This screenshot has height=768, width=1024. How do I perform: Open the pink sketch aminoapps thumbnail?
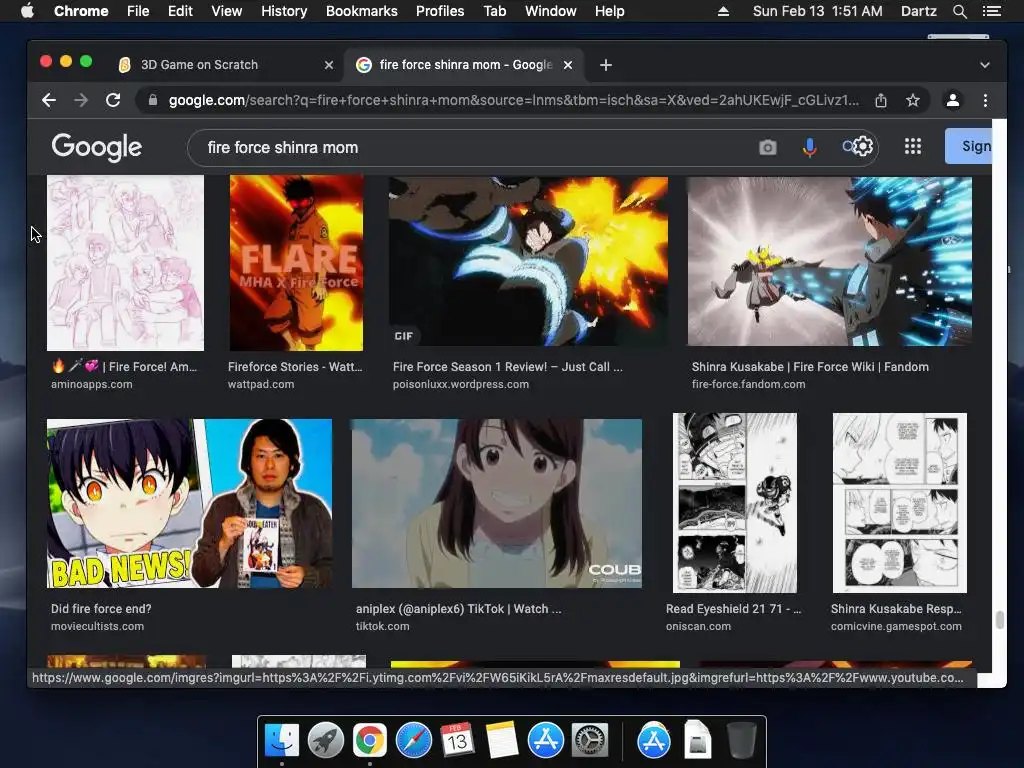125,263
